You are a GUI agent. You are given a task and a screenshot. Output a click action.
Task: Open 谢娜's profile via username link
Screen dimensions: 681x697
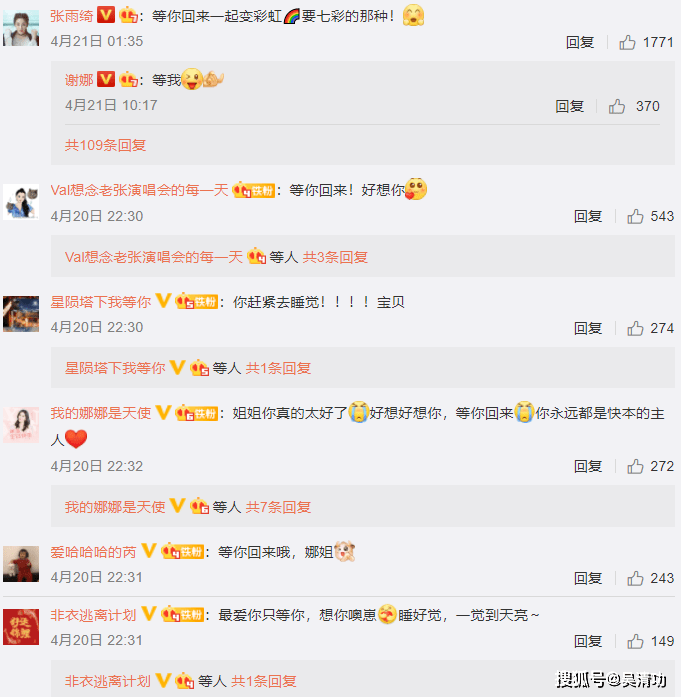coord(79,80)
